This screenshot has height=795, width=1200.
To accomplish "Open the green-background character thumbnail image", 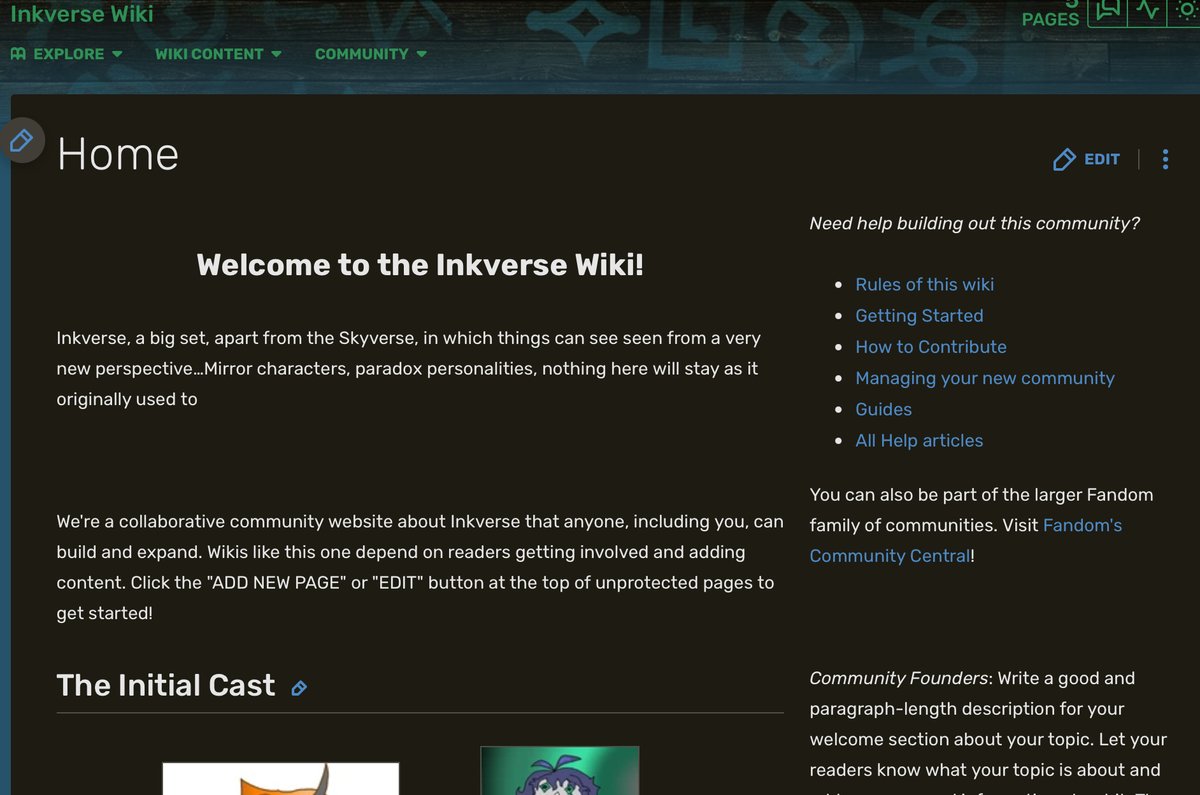I will click(559, 770).
